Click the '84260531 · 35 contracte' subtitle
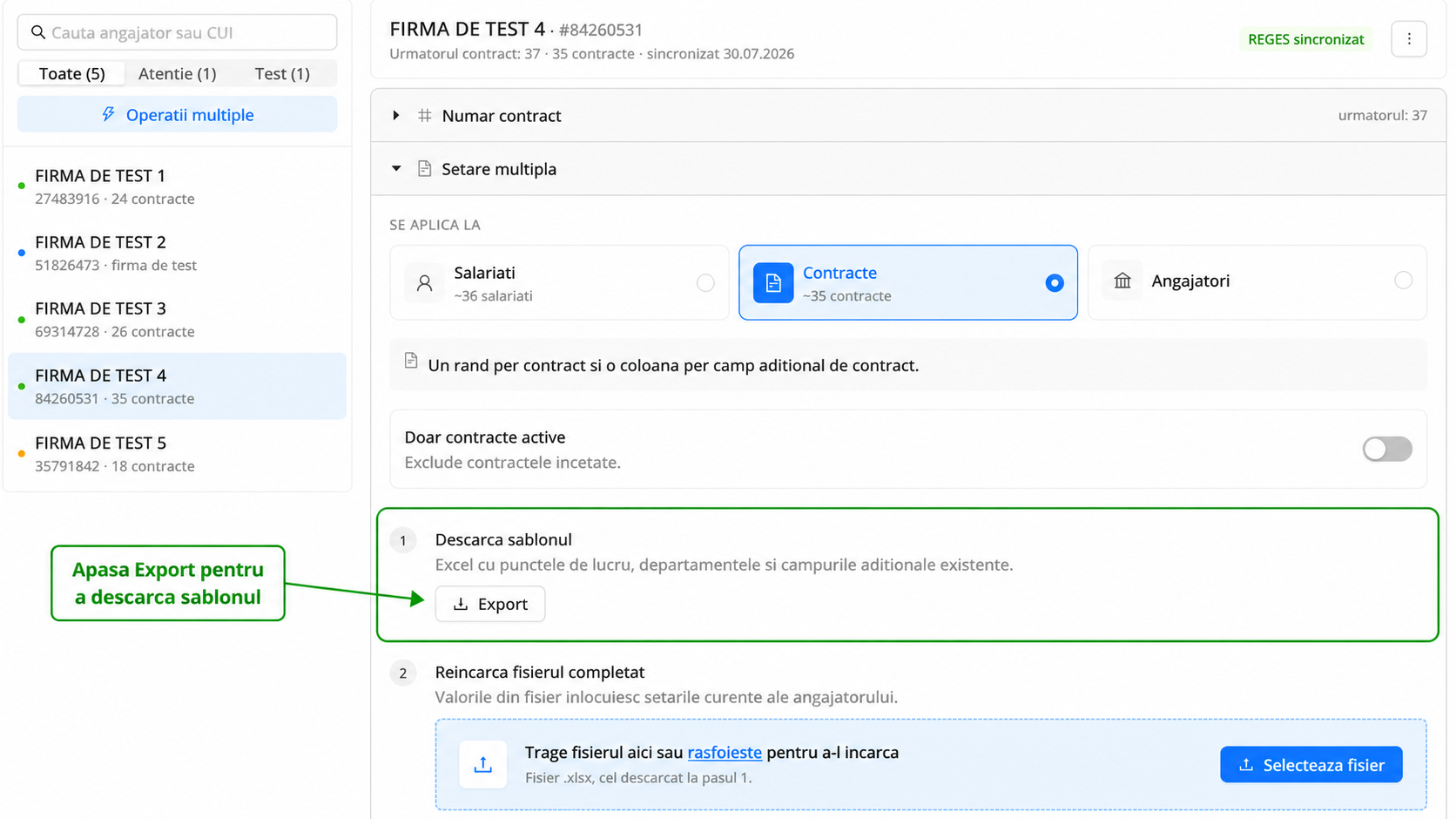The height and width of the screenshot is (819, 1456). click(115, 398)
